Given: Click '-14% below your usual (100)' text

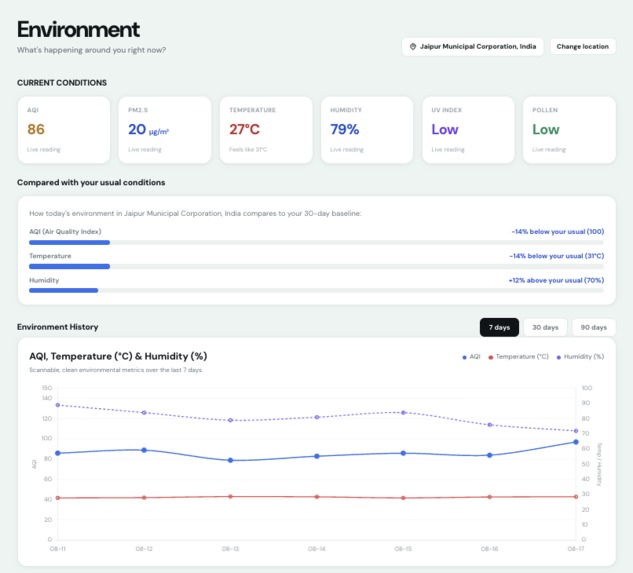Looking at the screenshot, I should click(558, 232).
